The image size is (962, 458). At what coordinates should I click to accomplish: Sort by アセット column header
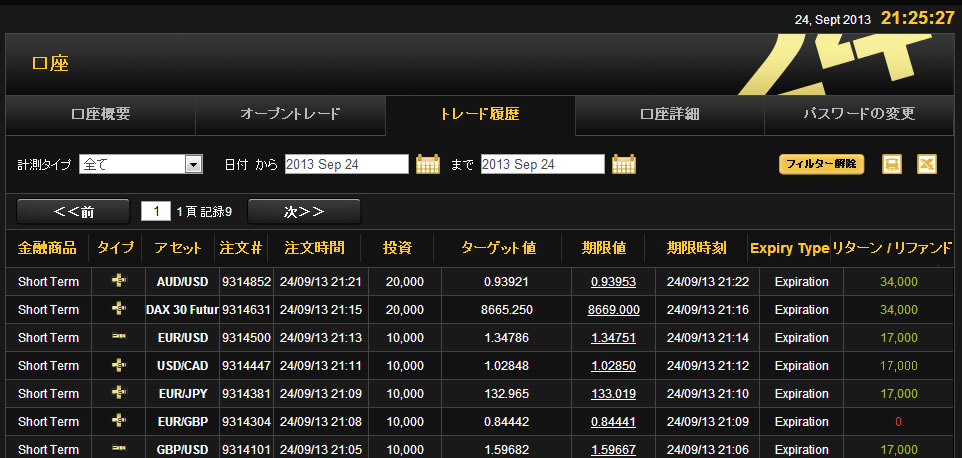pyautogui.click(x=178, y=248)
